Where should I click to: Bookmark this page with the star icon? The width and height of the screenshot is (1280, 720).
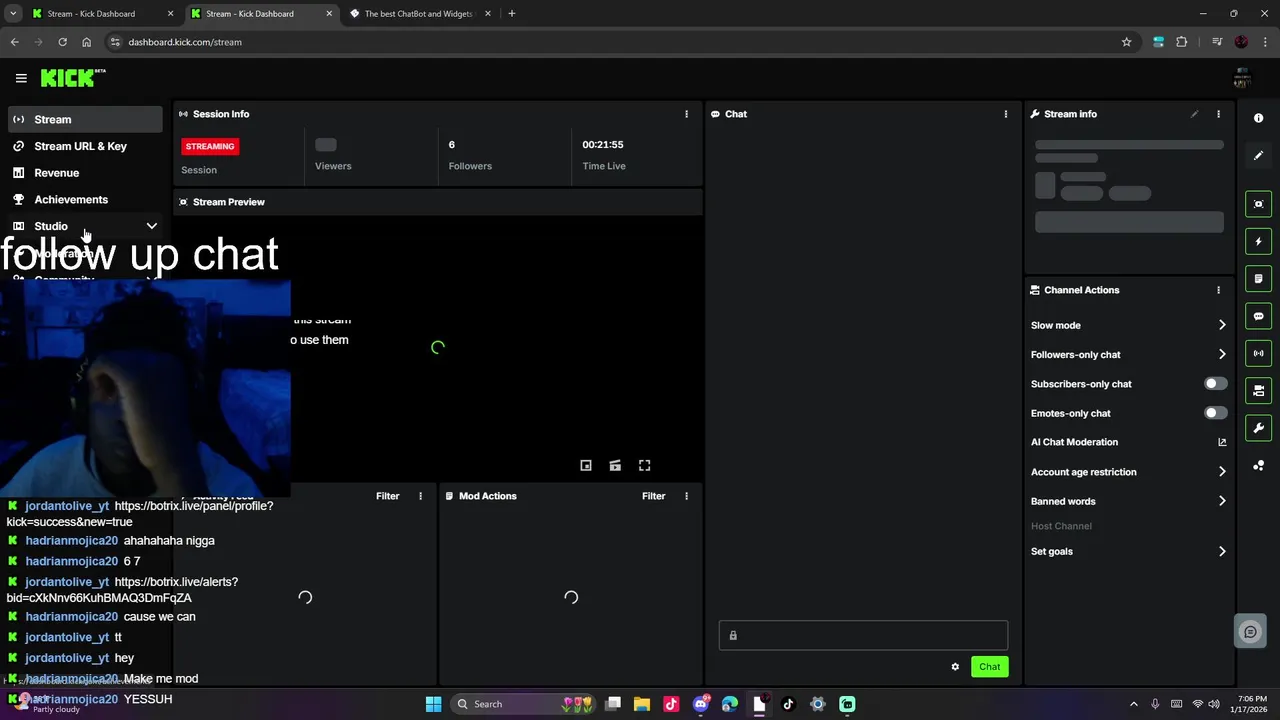[x=1127, y=42]
